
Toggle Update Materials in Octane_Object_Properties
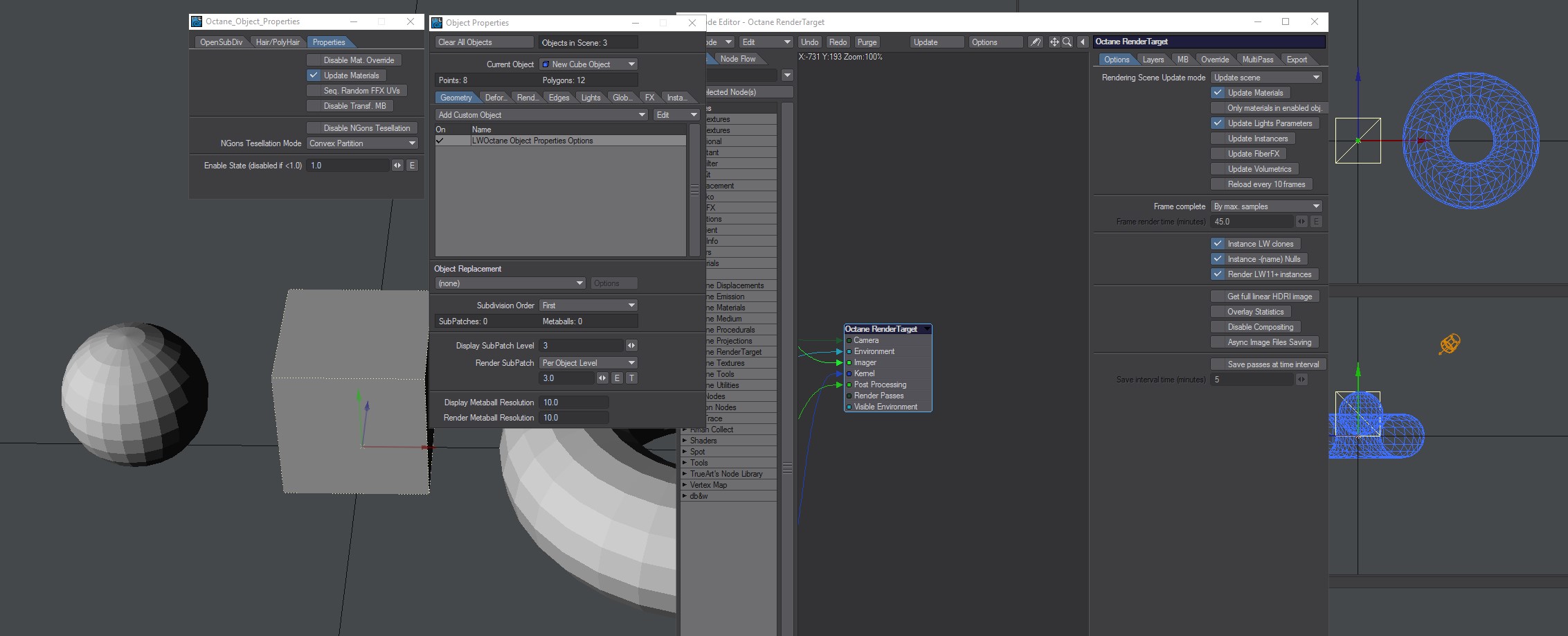click(346, 76)
